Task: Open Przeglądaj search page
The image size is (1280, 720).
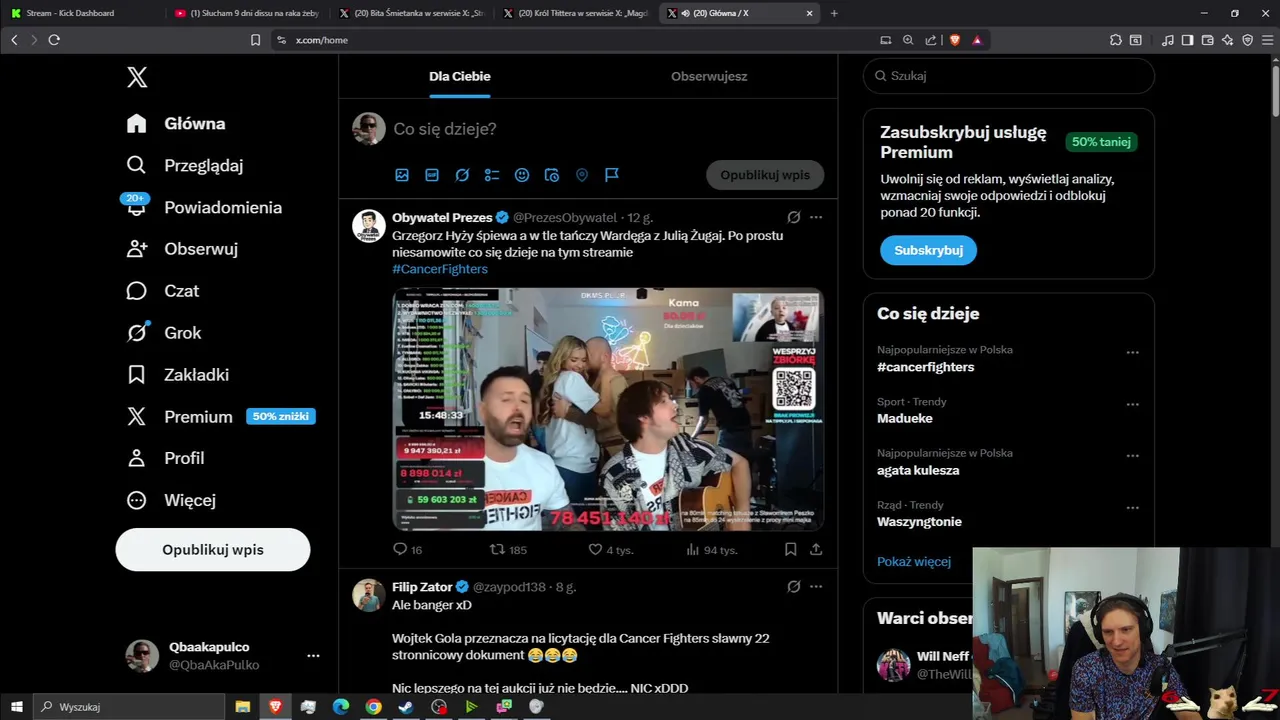Action: coord(185,165)
